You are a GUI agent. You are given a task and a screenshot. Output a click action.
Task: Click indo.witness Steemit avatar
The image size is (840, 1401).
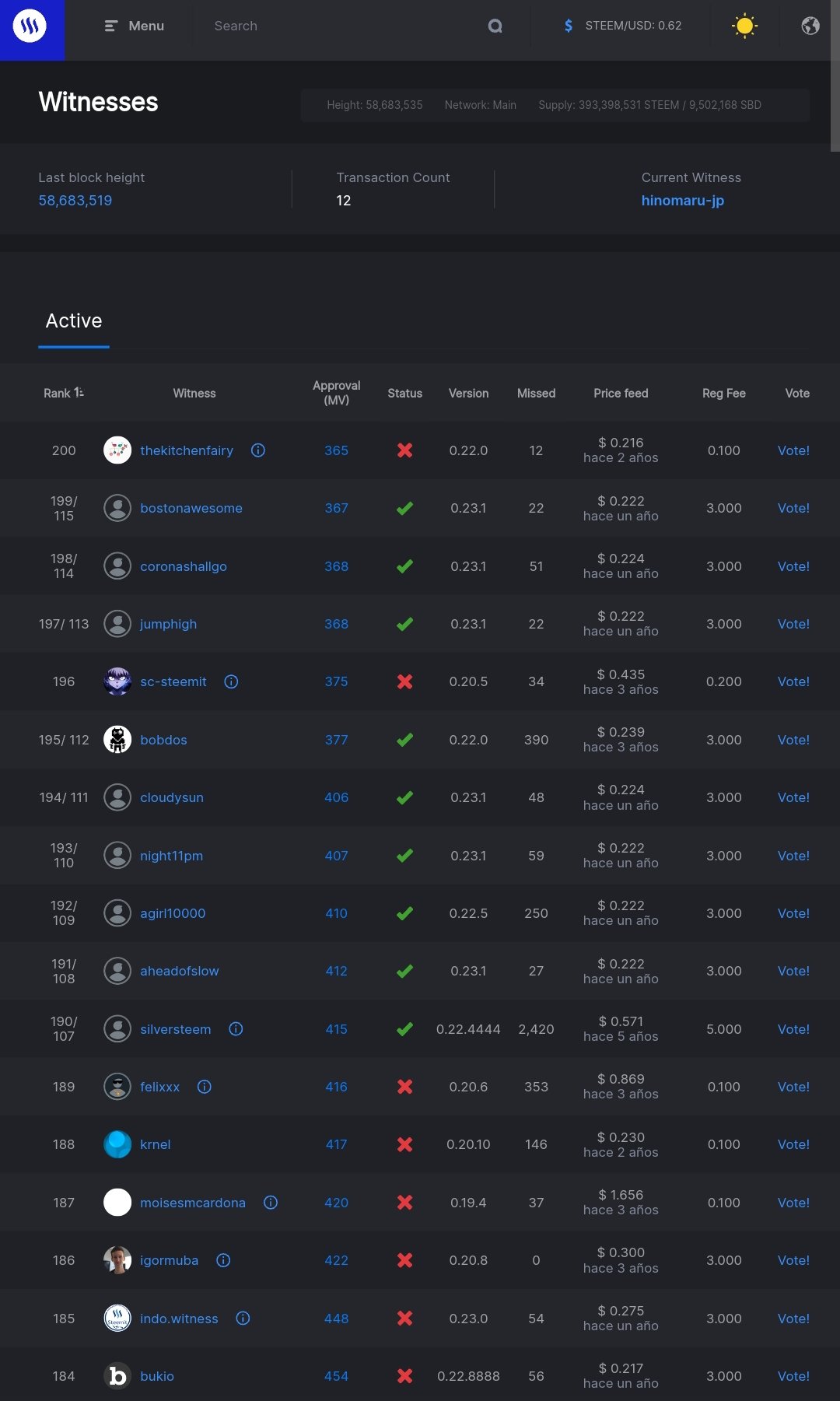tap(117, 1318)
